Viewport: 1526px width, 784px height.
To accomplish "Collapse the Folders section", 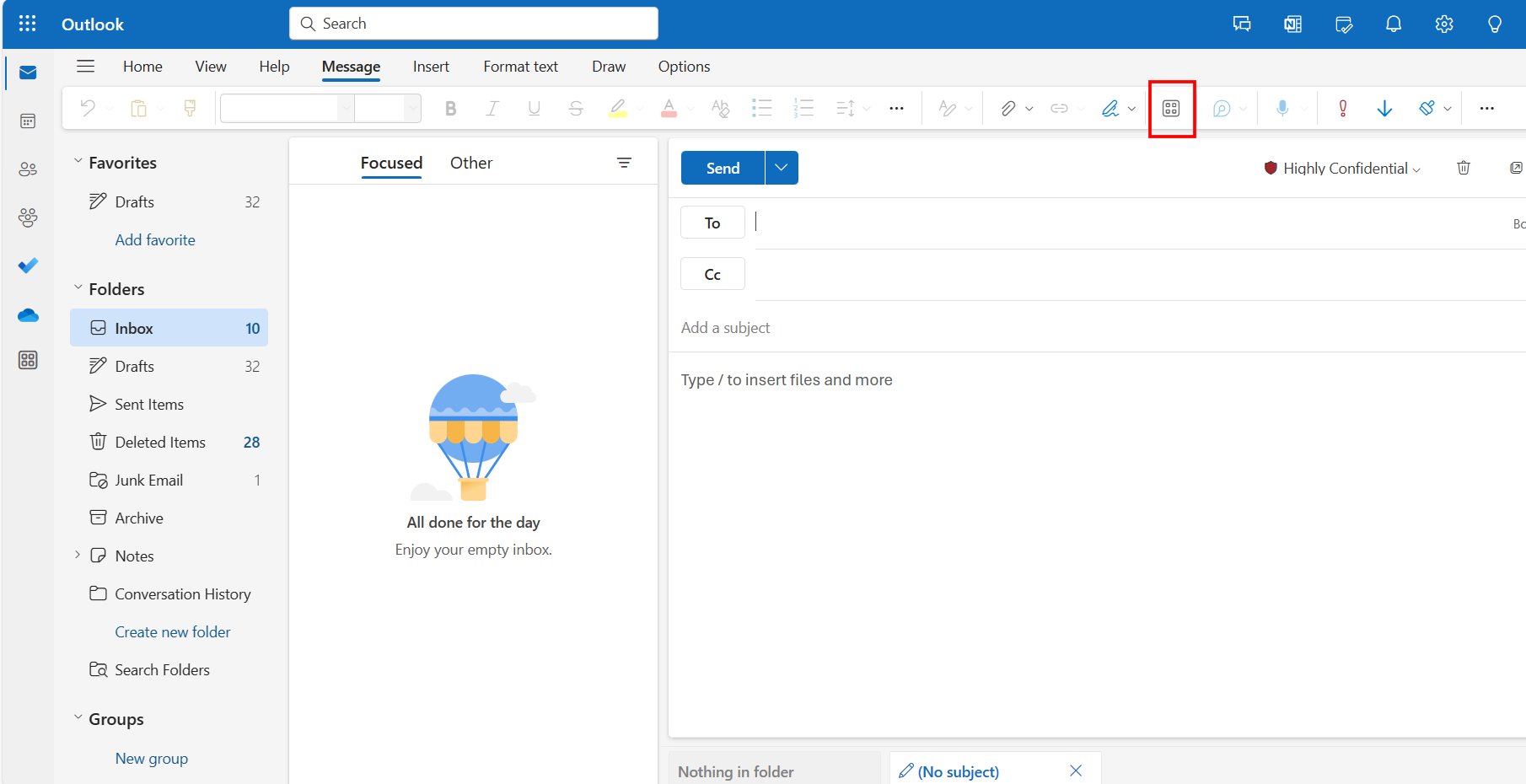I will (78, 287).
